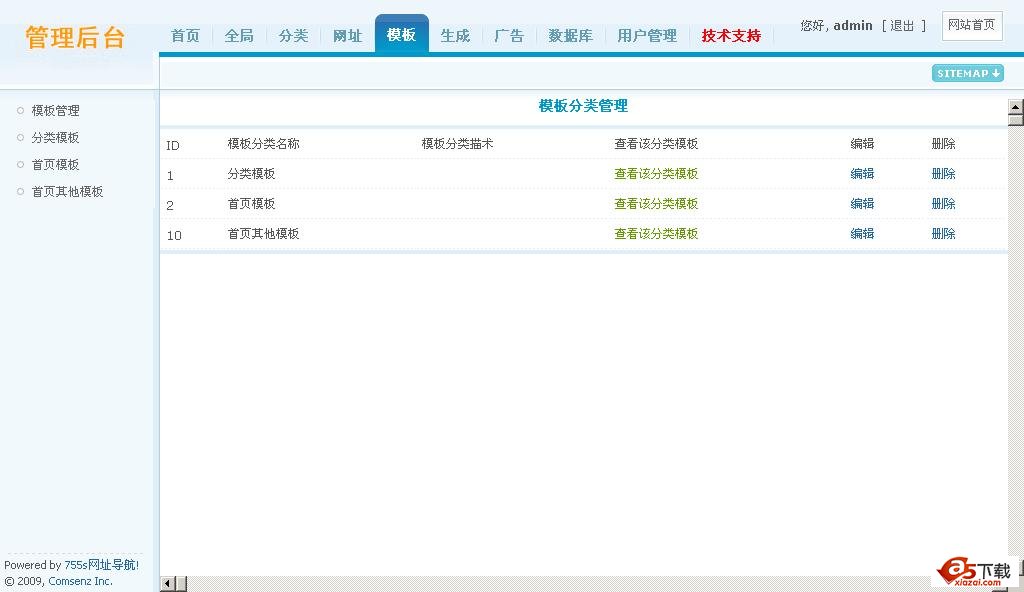Open 首页模板 in the sidebar
This screenshot has width=1024, height=592.
coord(56,165)
